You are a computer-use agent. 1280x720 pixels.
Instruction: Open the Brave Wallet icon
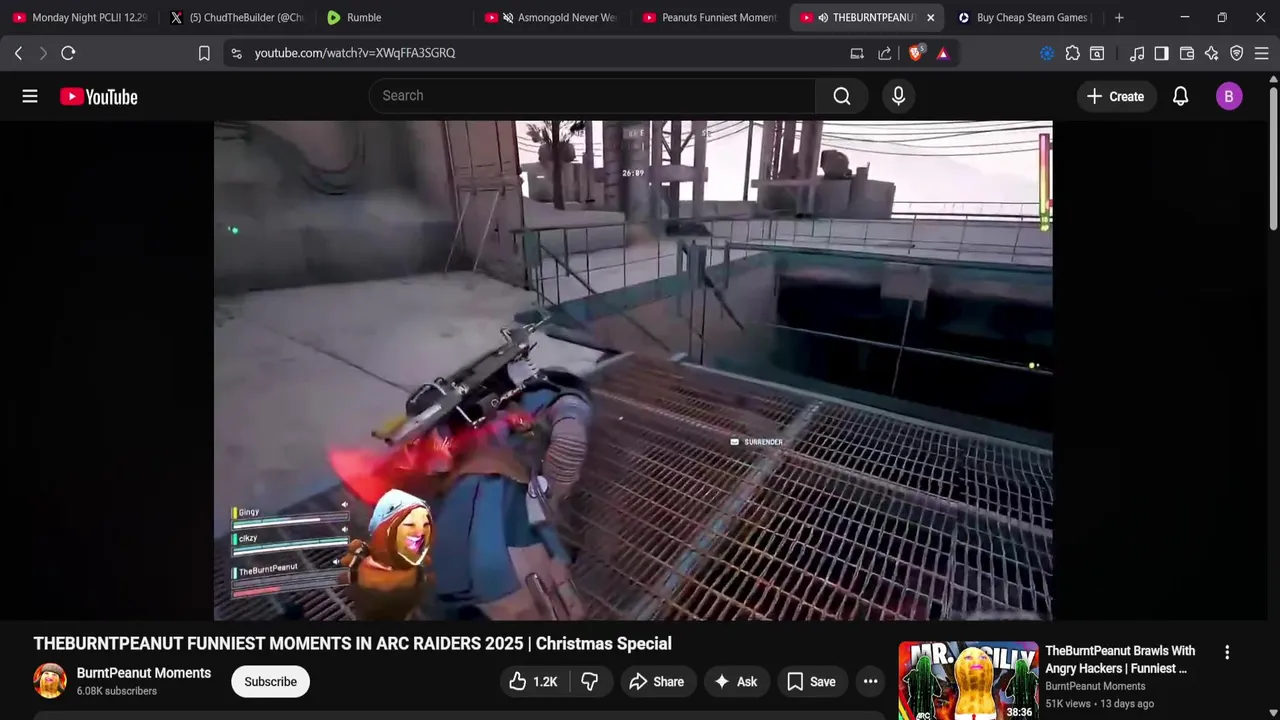tap(1187, 53)
